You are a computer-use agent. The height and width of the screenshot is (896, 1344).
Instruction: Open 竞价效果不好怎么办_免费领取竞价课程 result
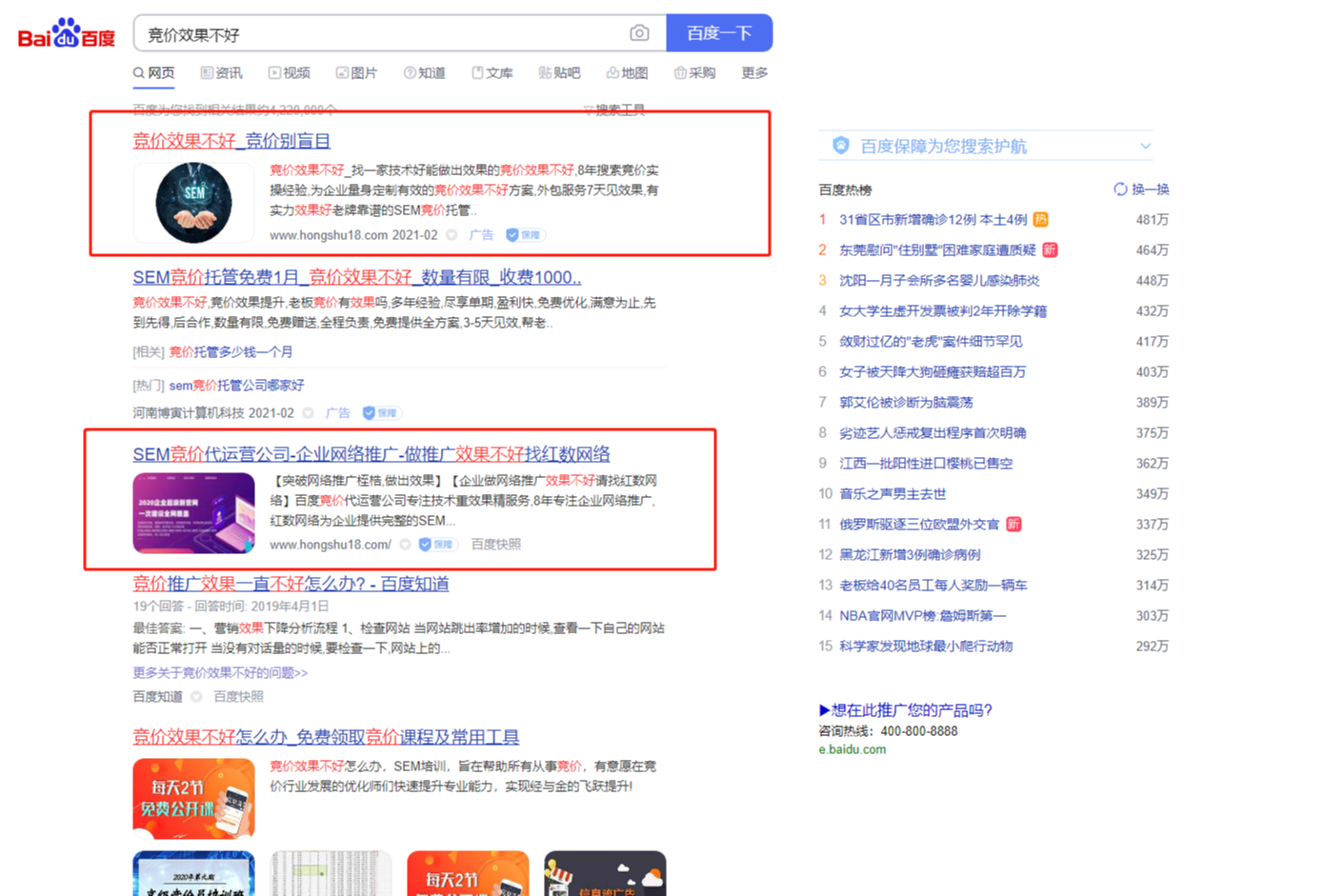click(x=326, y=737)
